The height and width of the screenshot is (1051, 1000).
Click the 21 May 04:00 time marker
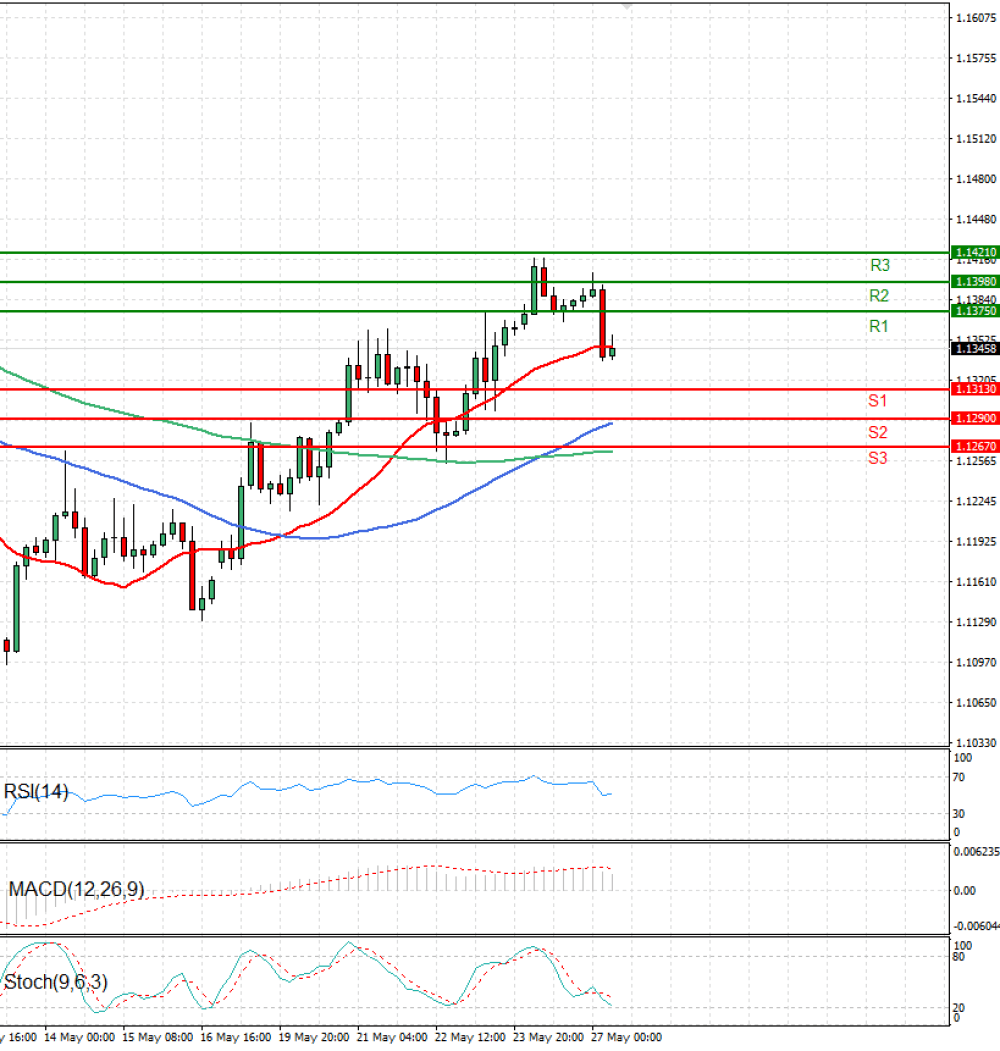click(x=392, y=1037)
